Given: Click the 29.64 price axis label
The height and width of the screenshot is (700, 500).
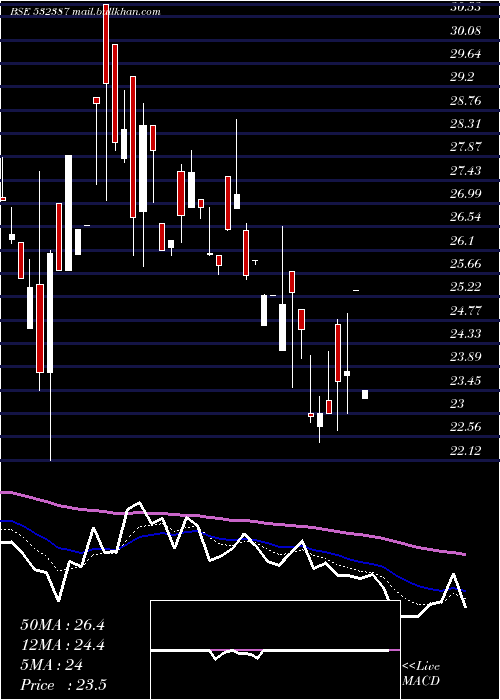Looking at the screenshot, I should pos(466,54).
